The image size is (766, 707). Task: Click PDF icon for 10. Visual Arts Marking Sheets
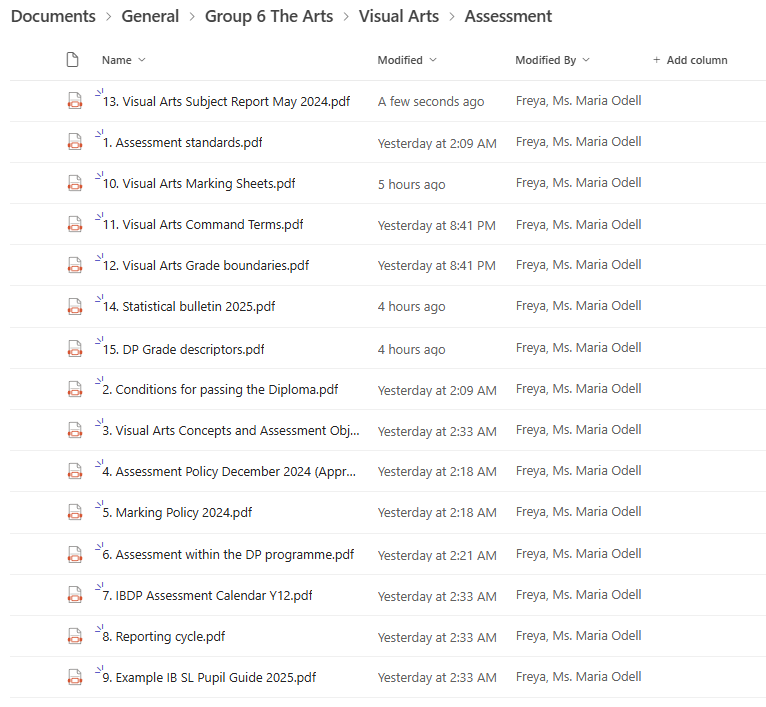(x=75, y=183)
